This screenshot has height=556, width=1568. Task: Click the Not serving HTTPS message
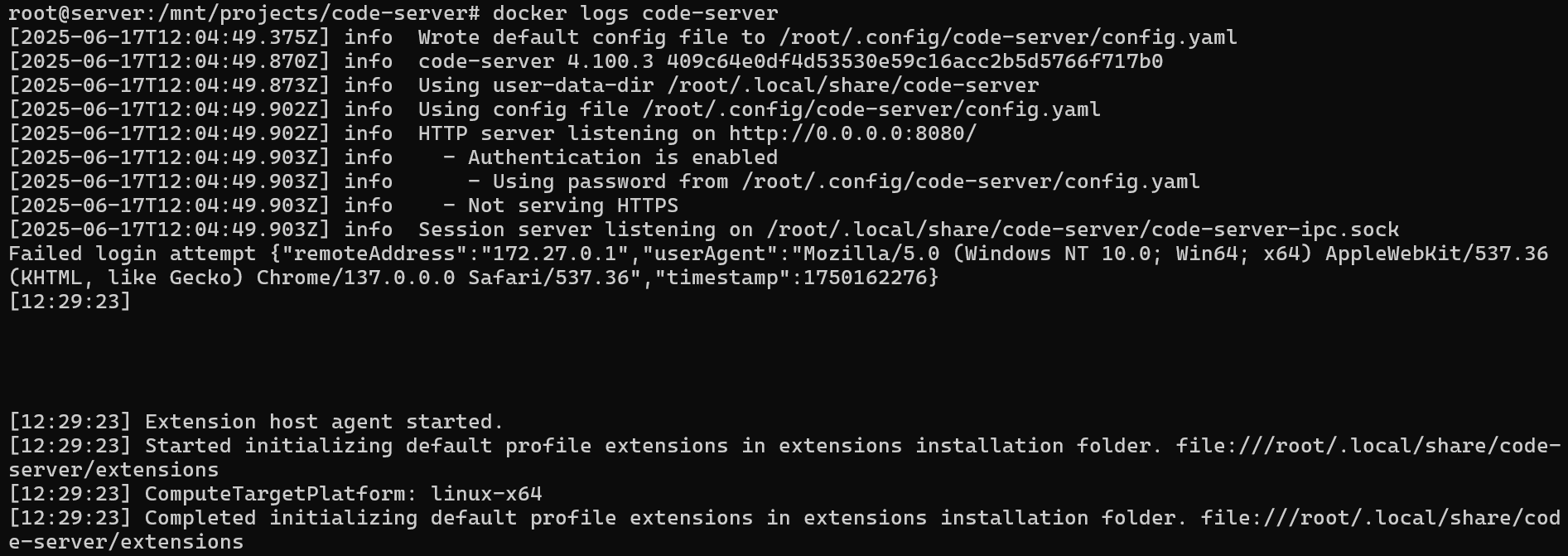point(573,205)
